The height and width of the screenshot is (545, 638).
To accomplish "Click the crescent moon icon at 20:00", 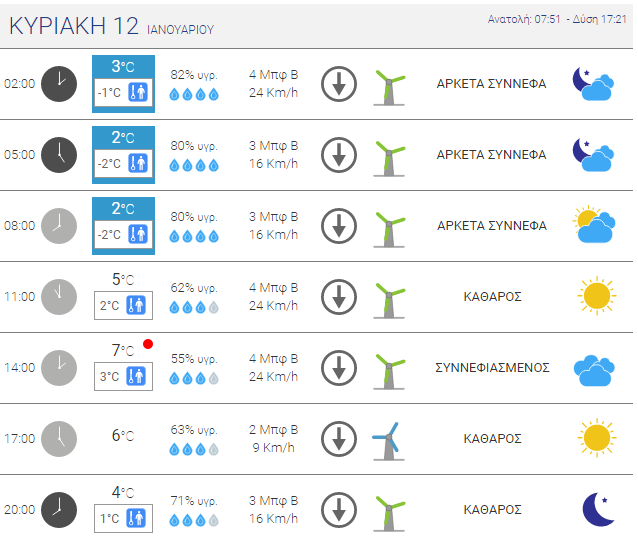I will pos(597,509).
